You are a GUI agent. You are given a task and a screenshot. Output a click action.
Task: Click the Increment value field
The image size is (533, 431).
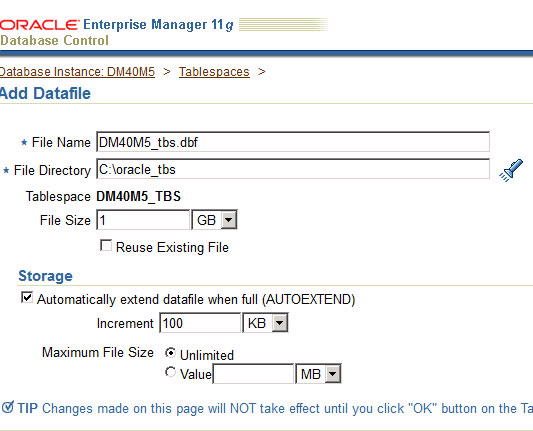coord(200,323)
